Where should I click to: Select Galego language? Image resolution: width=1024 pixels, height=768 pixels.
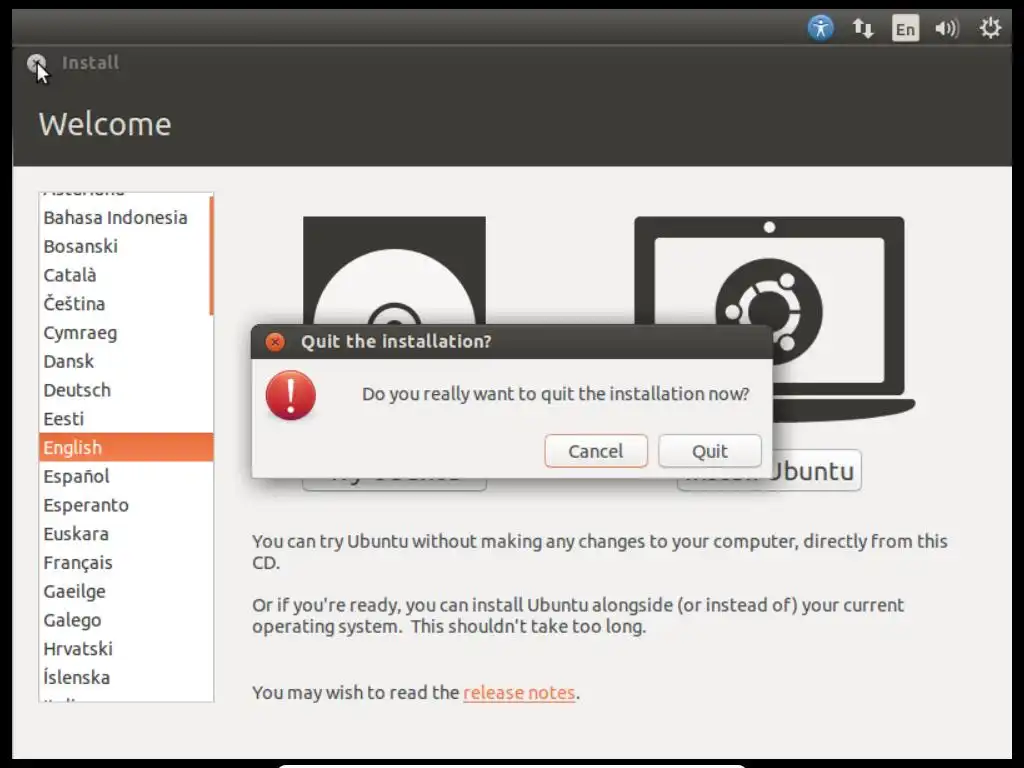[126, 620]
